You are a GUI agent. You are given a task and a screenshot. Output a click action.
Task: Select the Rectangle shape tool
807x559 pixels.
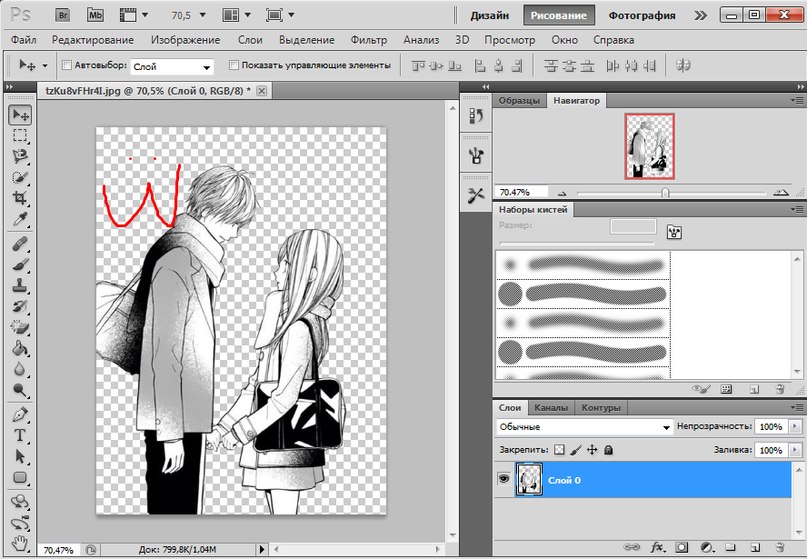tap(20, 478)
